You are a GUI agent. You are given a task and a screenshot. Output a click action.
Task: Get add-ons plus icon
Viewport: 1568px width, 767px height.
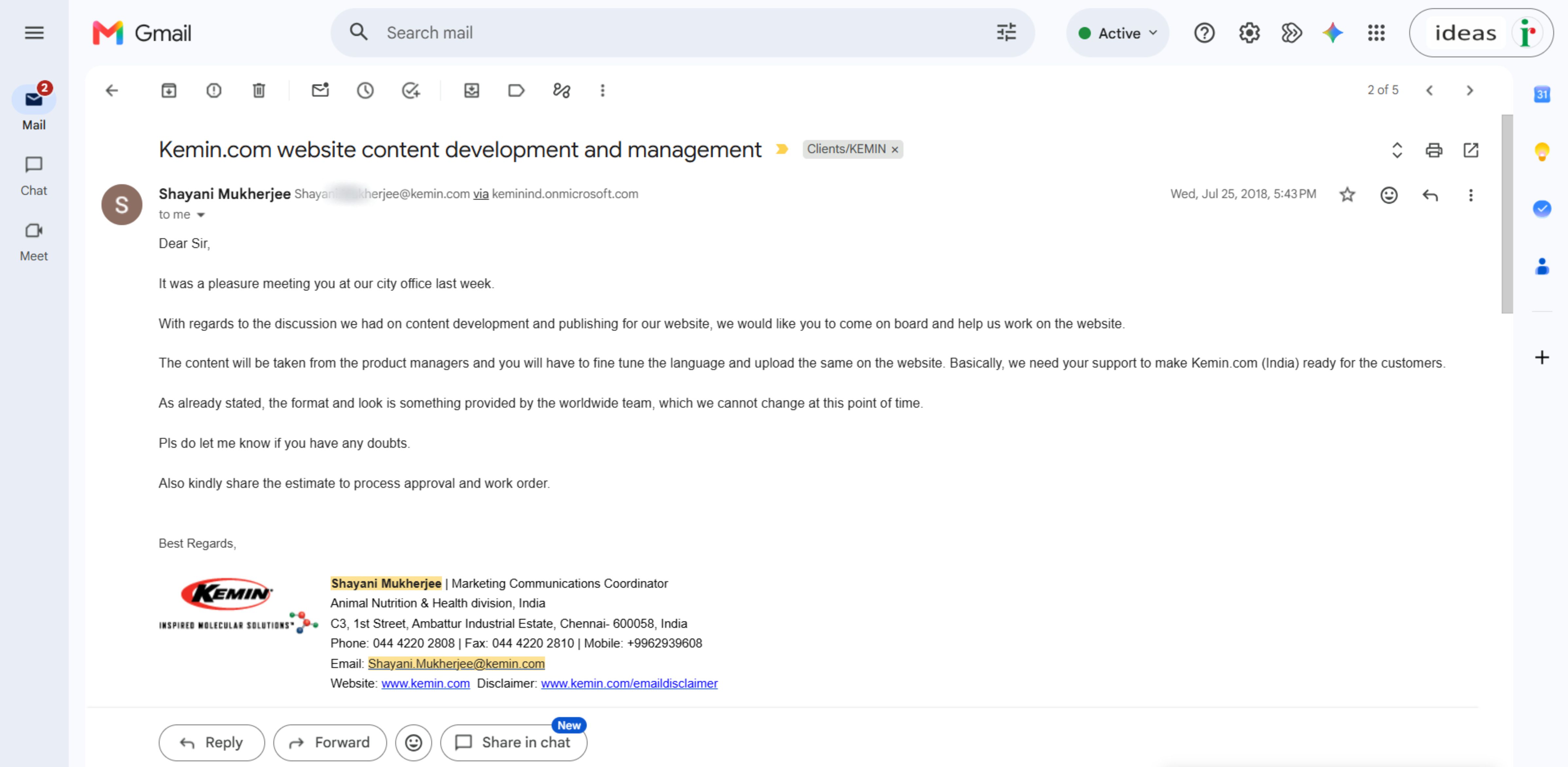click(1541, 357)
